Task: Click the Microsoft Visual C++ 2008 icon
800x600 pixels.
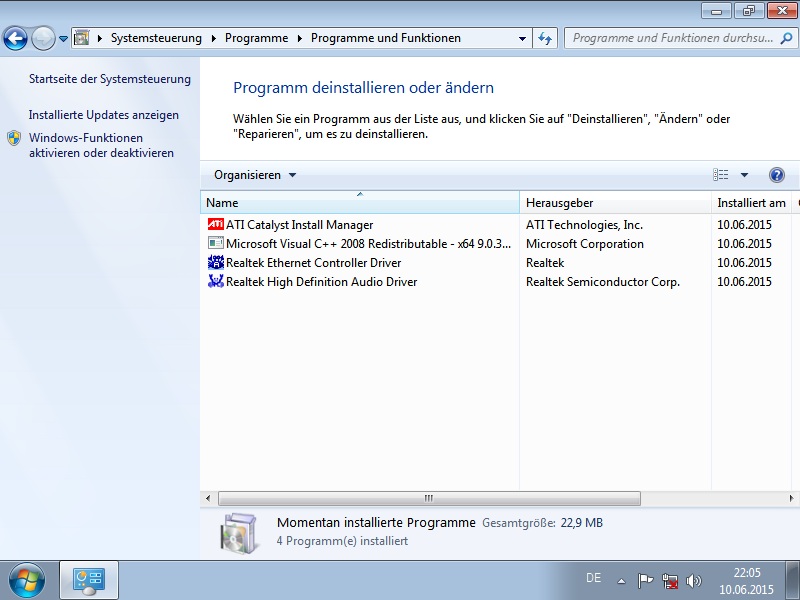Action: pyautogui.click(x=215, y=243)
